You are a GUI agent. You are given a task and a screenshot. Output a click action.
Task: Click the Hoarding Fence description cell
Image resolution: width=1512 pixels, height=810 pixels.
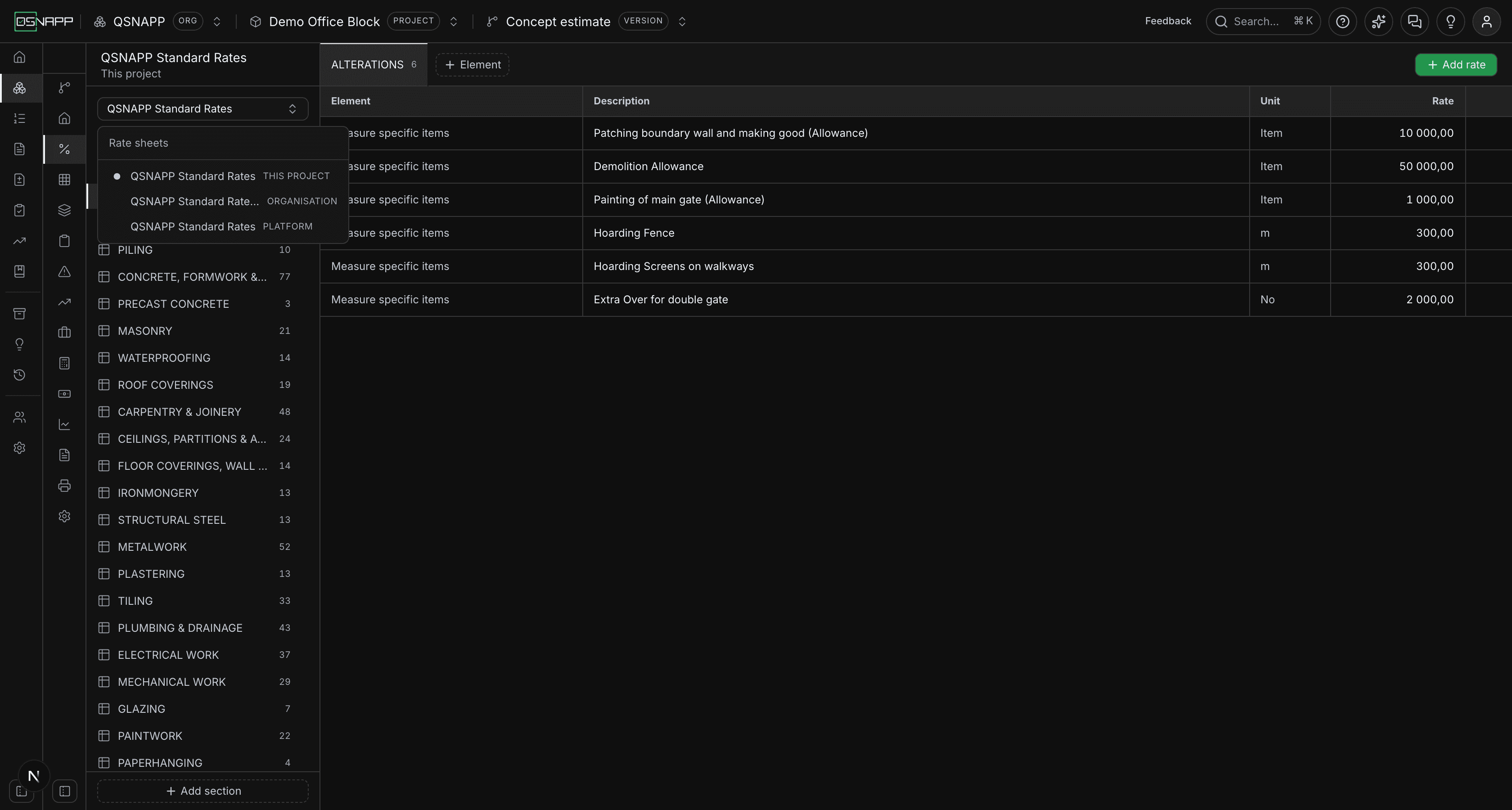coord(916,233)
